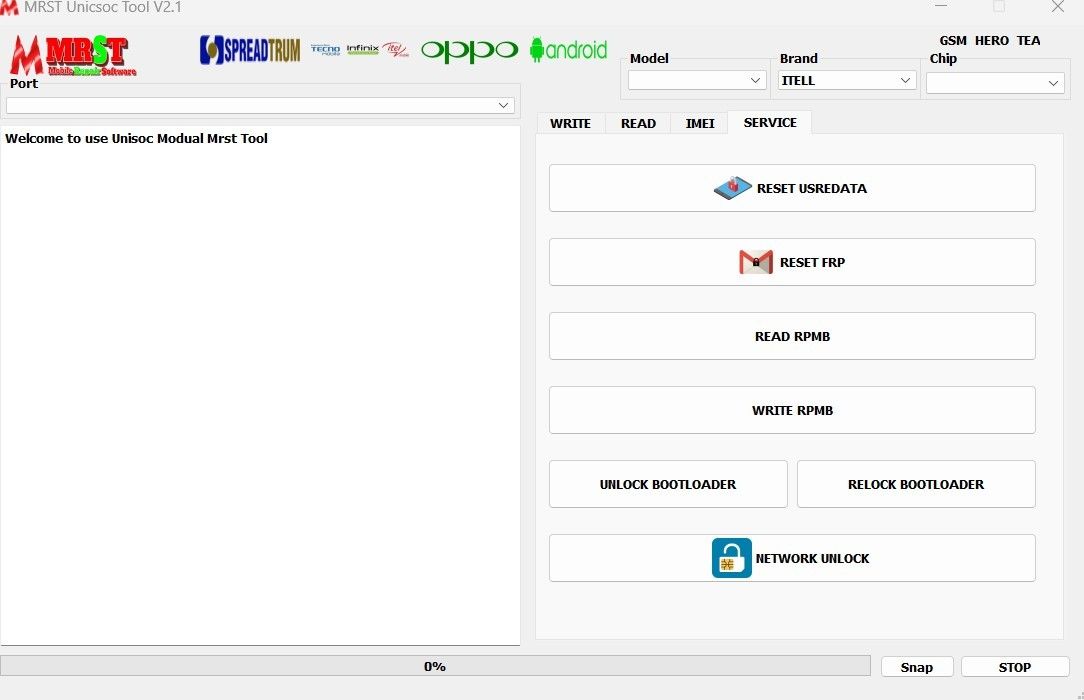Viewport: 1084px width, 700px height.
Task: Click the phone icon on Reset Usredata
Action: [x=733, y=187]
